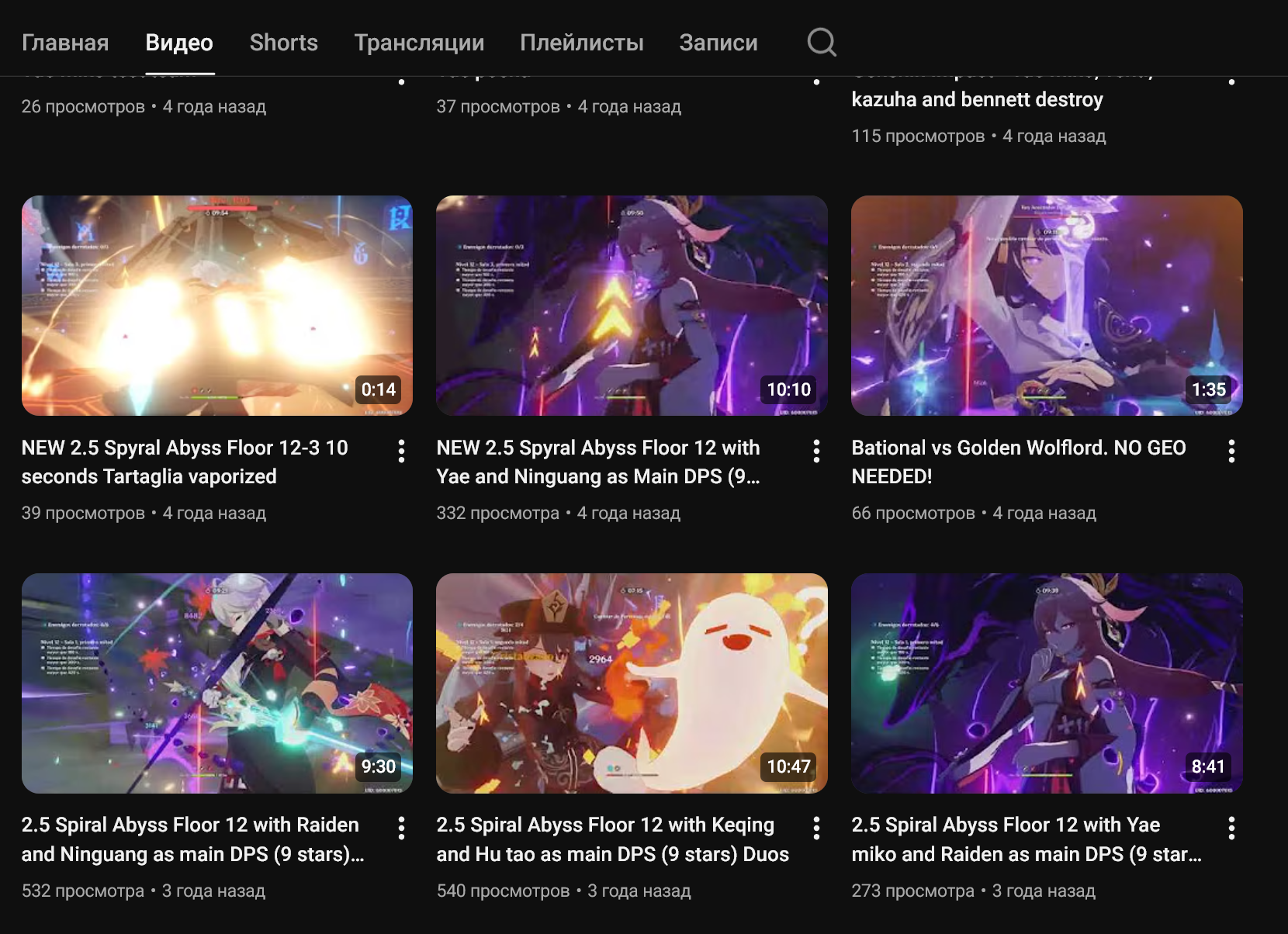Open title 'NEW 2.5 Spyral Abyss Floor 12 with Yae'
This screenshot has height=934, width=1288.
(598, 462)
